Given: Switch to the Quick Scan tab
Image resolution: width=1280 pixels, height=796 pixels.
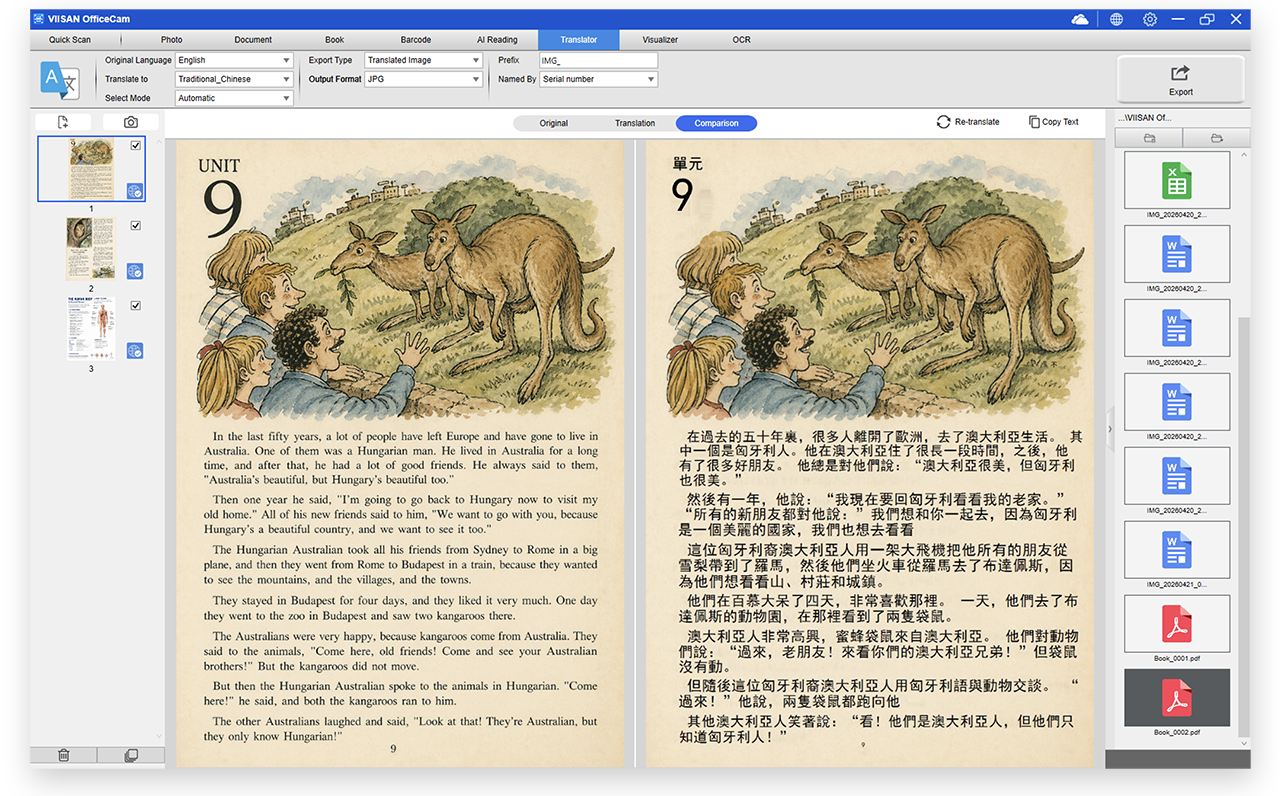Looking at the screenshot, I should 70,40.
